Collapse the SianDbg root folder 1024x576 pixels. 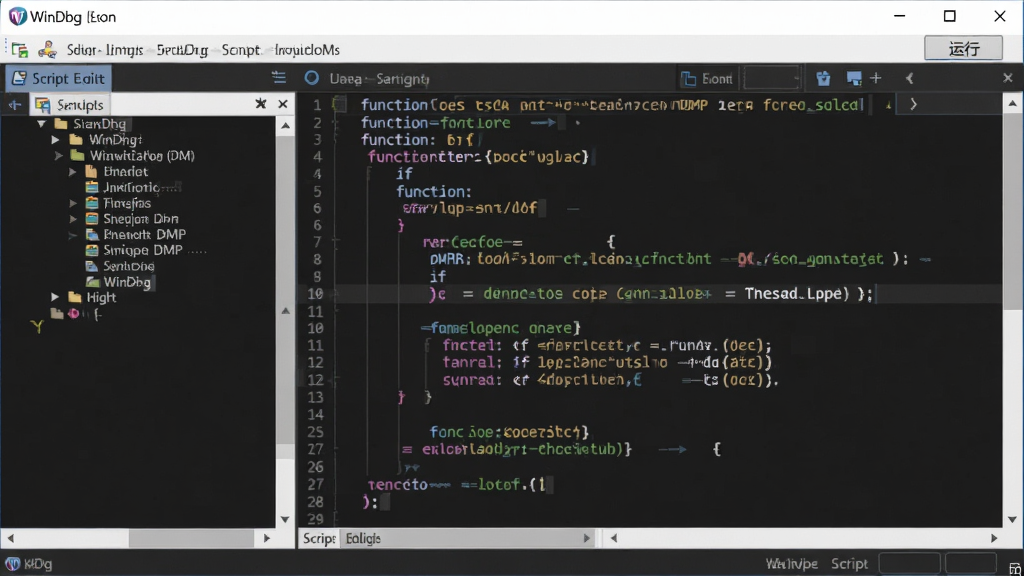[x=42, y=123]
